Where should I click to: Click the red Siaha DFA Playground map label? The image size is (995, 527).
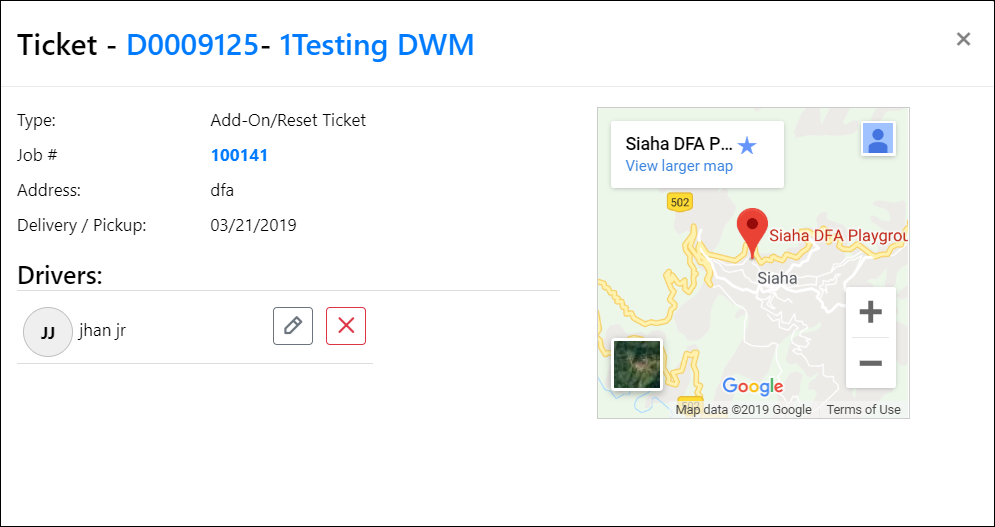coord(838,236)
